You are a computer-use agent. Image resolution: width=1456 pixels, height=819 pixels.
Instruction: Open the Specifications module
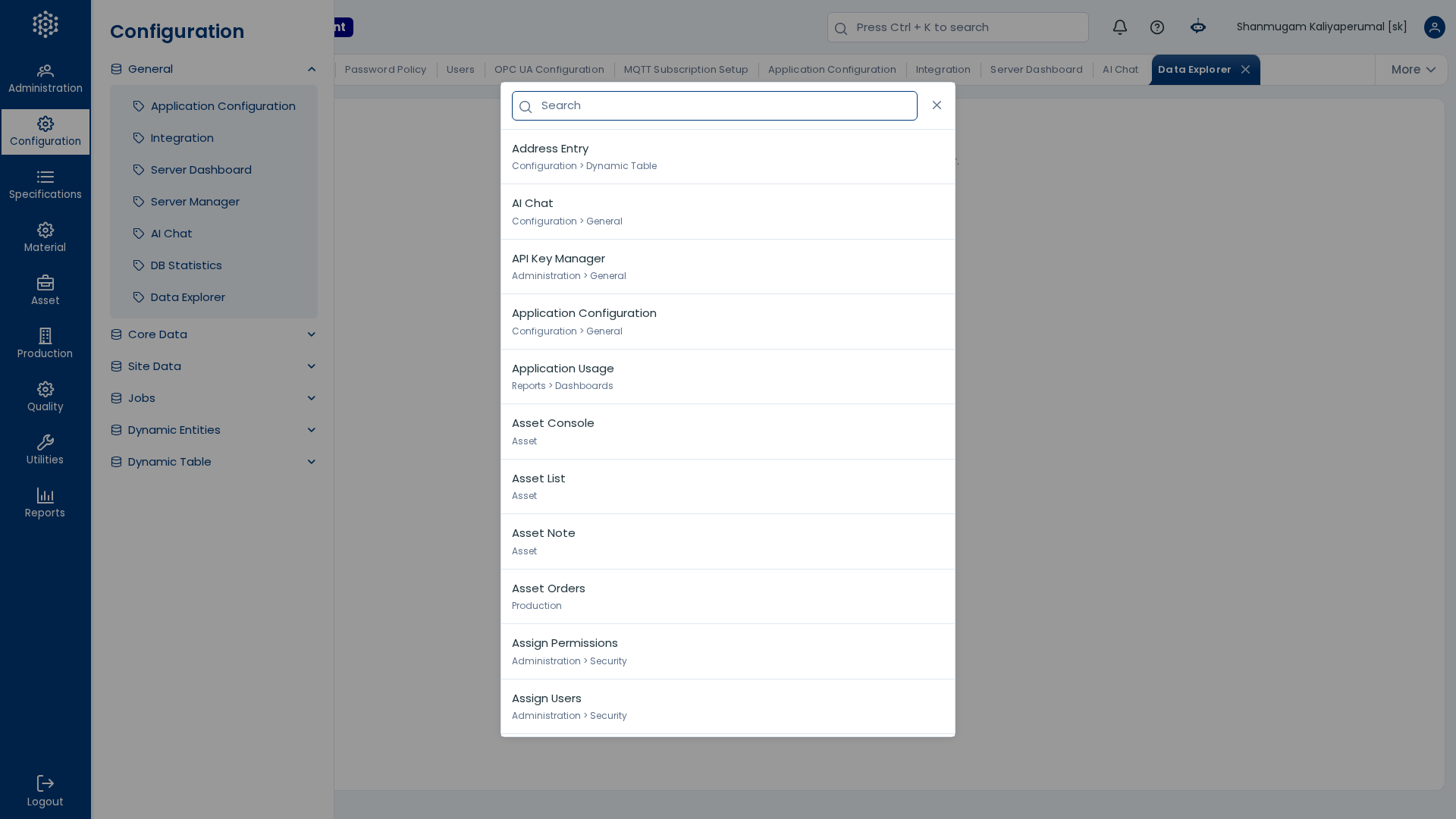[45, 185]
